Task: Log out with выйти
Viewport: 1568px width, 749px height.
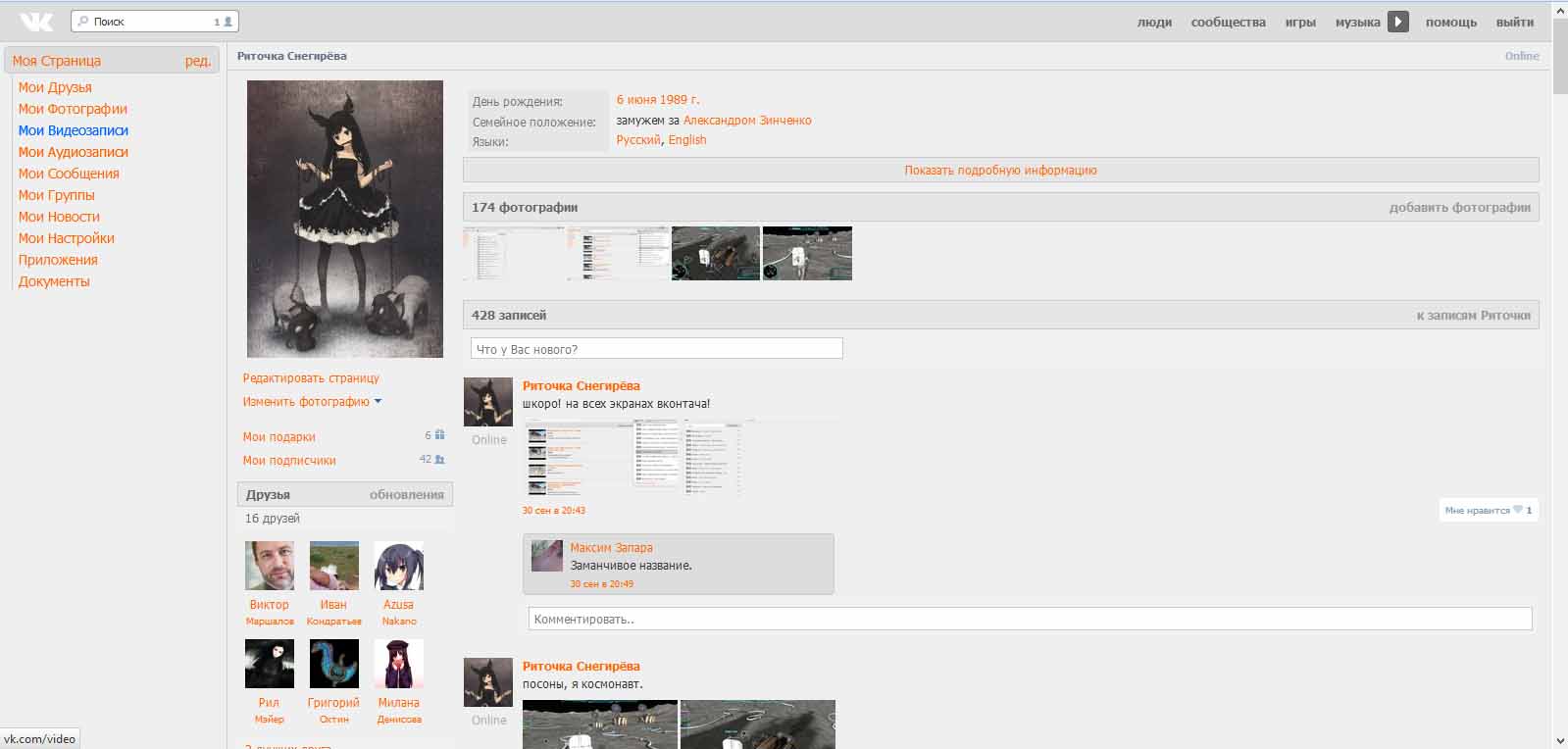Action: coord(1515,22)
